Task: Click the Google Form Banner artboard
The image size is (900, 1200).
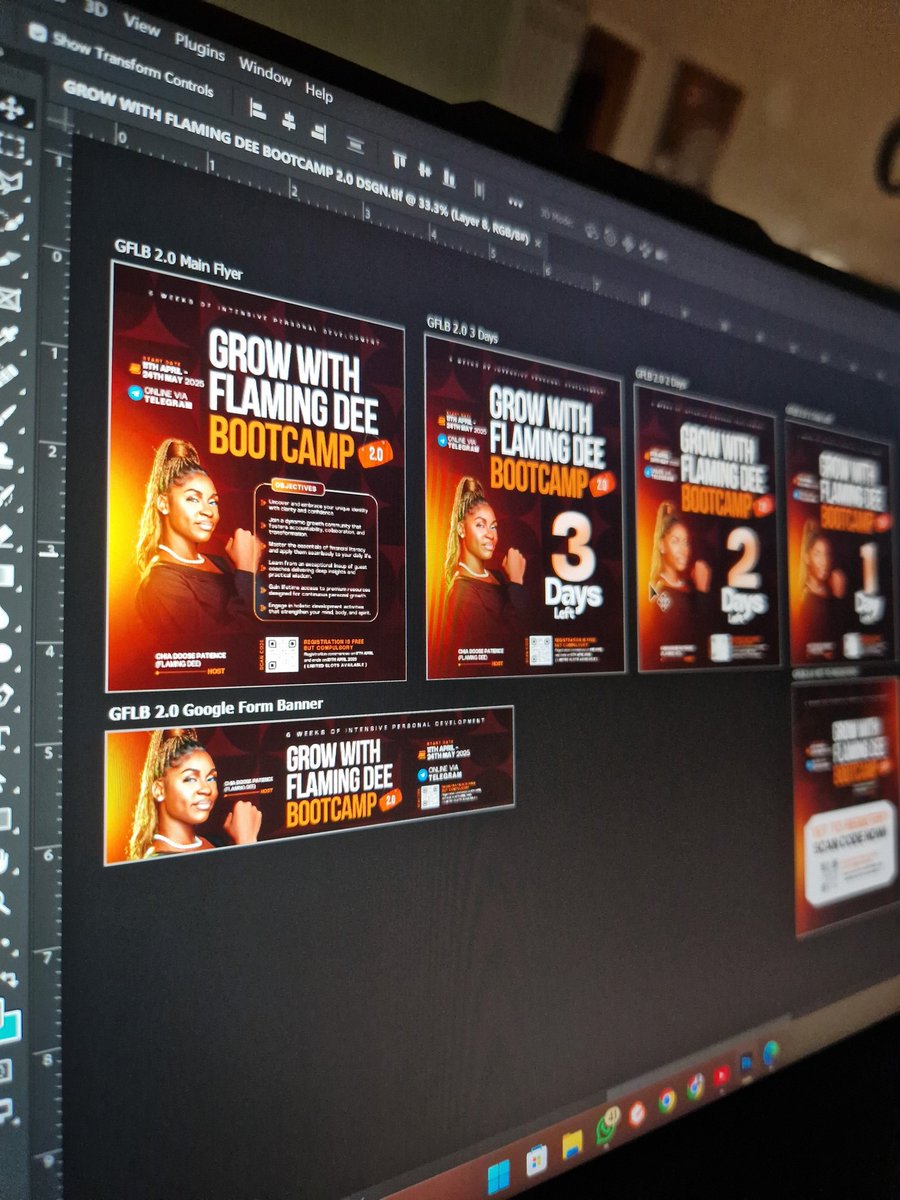Action: pos(309,783)
